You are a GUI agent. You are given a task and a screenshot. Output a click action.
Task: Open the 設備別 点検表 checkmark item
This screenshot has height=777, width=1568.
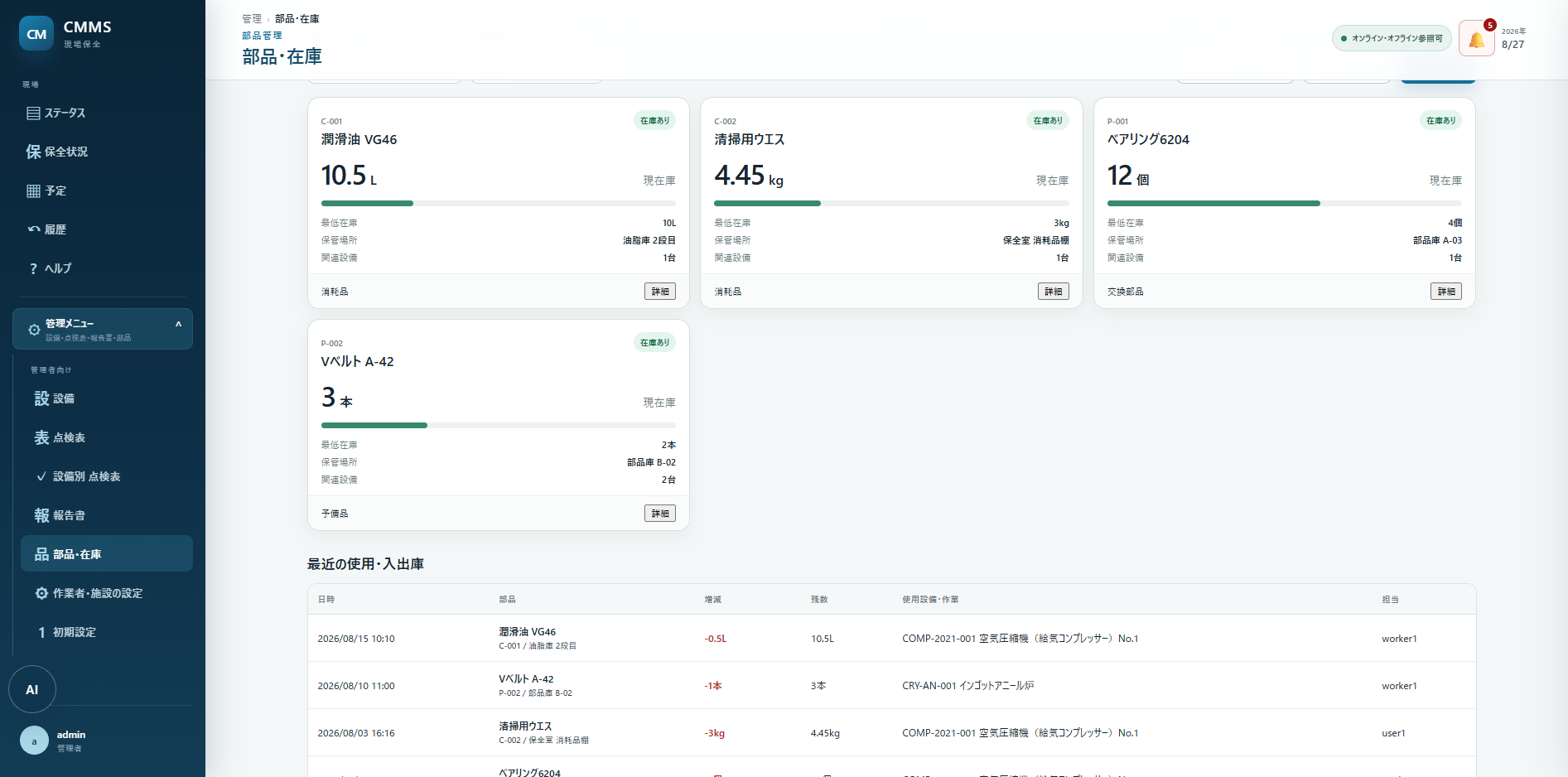(x=107, y=476)
